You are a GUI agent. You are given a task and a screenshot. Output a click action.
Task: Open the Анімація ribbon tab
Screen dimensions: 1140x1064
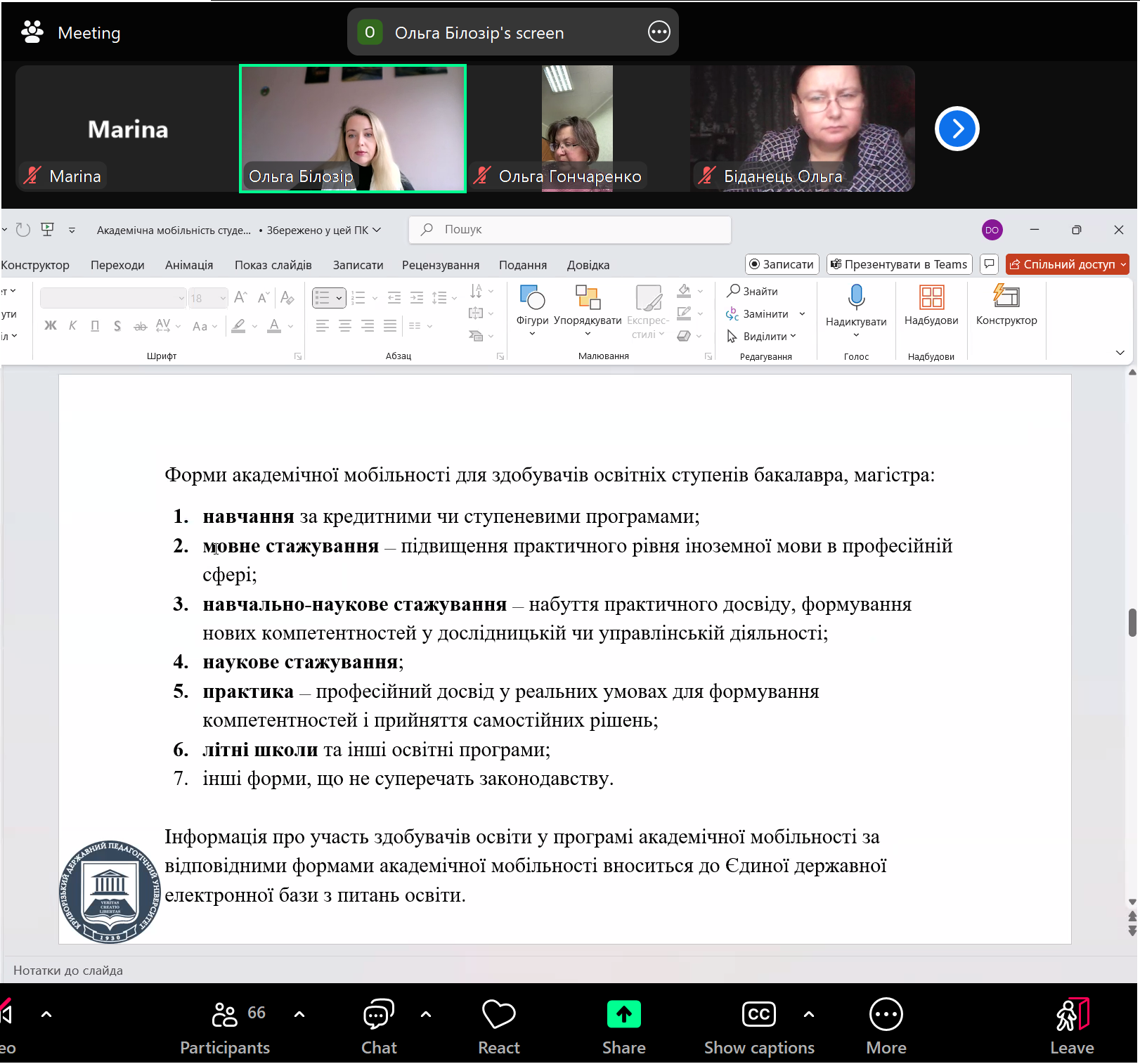click(x=188, y=265)
